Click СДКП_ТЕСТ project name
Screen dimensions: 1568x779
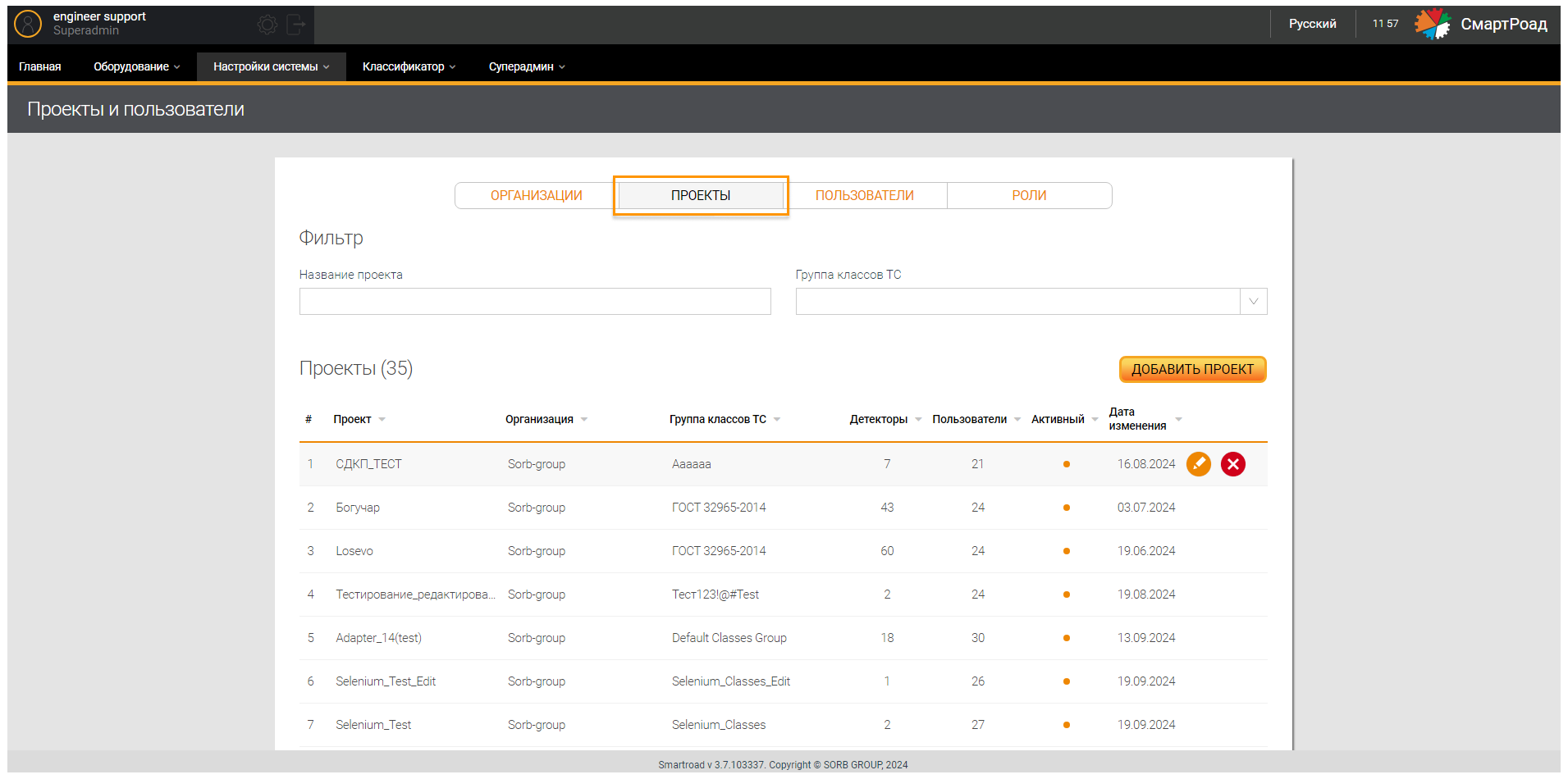point(368,464)
